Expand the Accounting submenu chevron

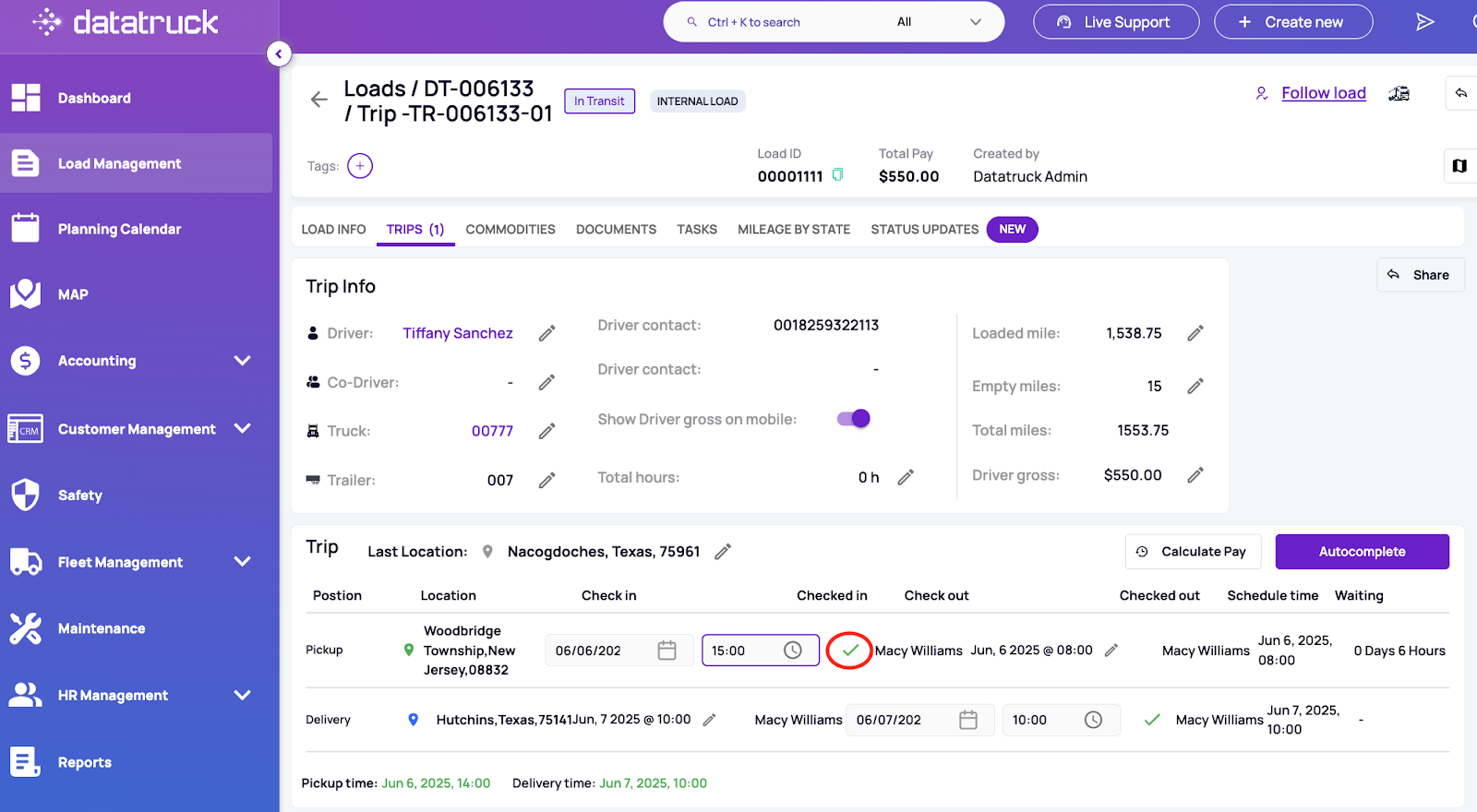pos(243,361)
